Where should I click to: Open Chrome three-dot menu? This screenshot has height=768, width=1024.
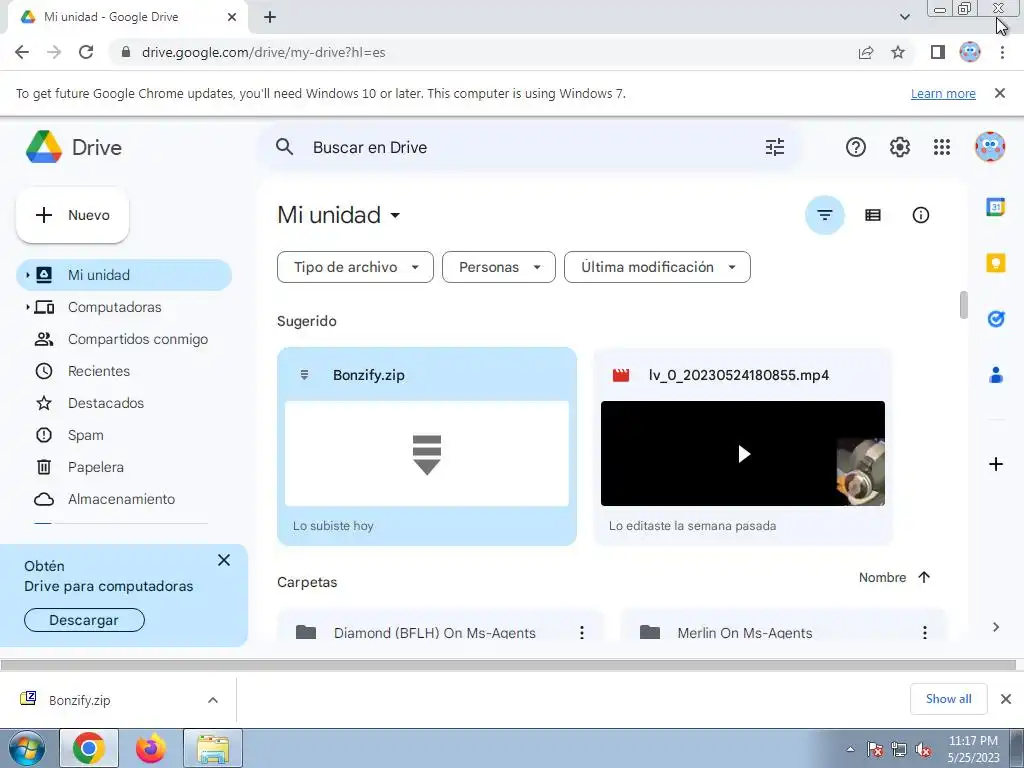[x=1002, y=52]
